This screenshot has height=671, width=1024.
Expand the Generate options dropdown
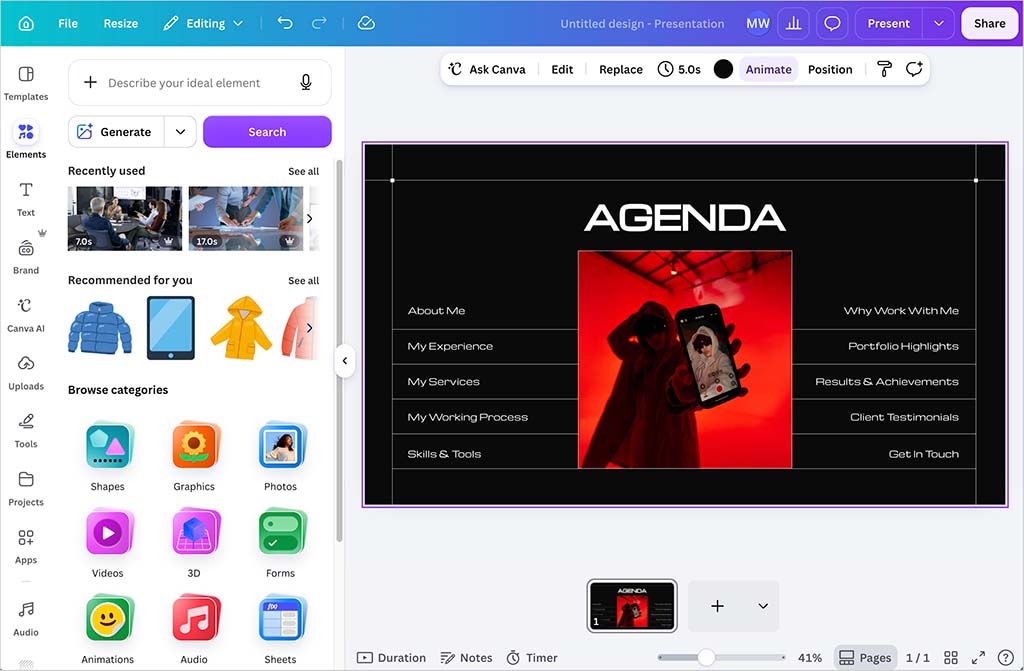coord(180,131)
